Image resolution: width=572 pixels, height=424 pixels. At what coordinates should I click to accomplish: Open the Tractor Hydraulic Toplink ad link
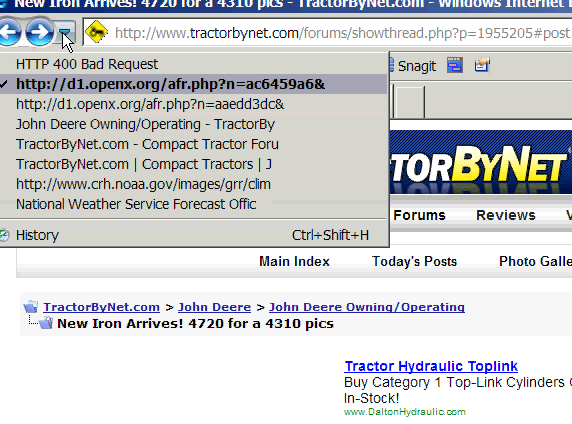[431, 366]
